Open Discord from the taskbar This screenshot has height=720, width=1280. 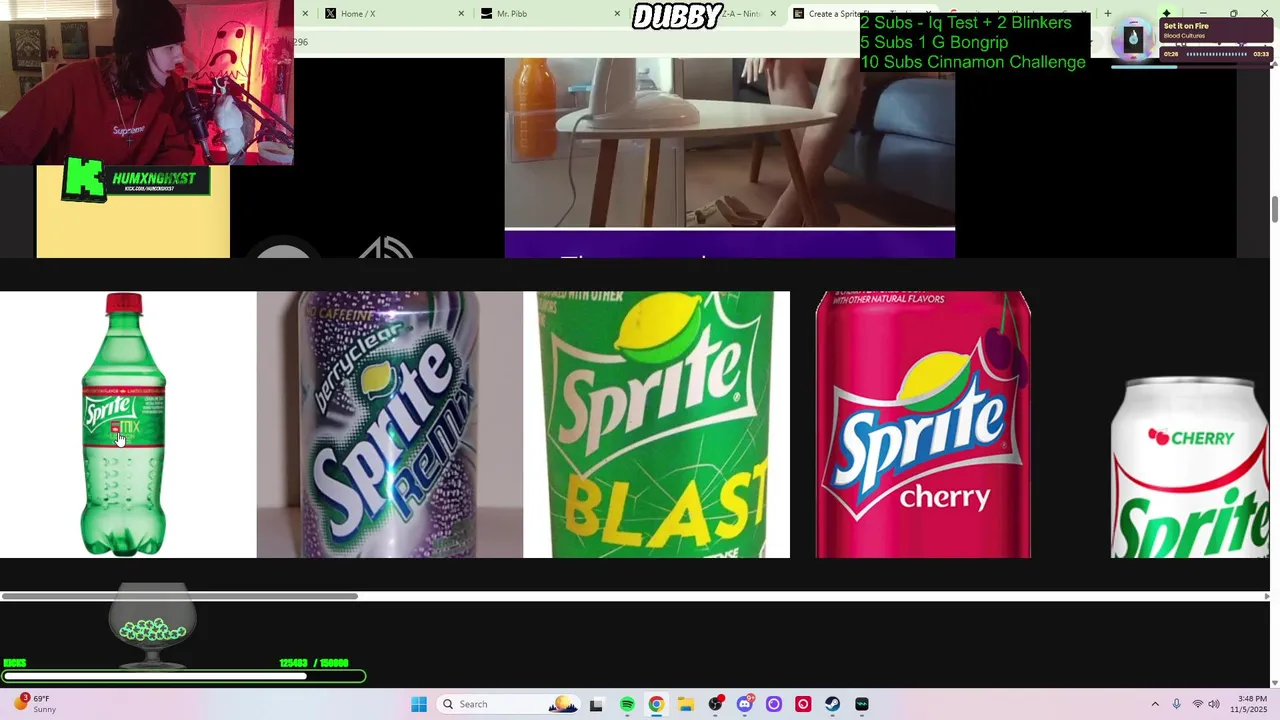pyautogui.click(x=744, y=704)
